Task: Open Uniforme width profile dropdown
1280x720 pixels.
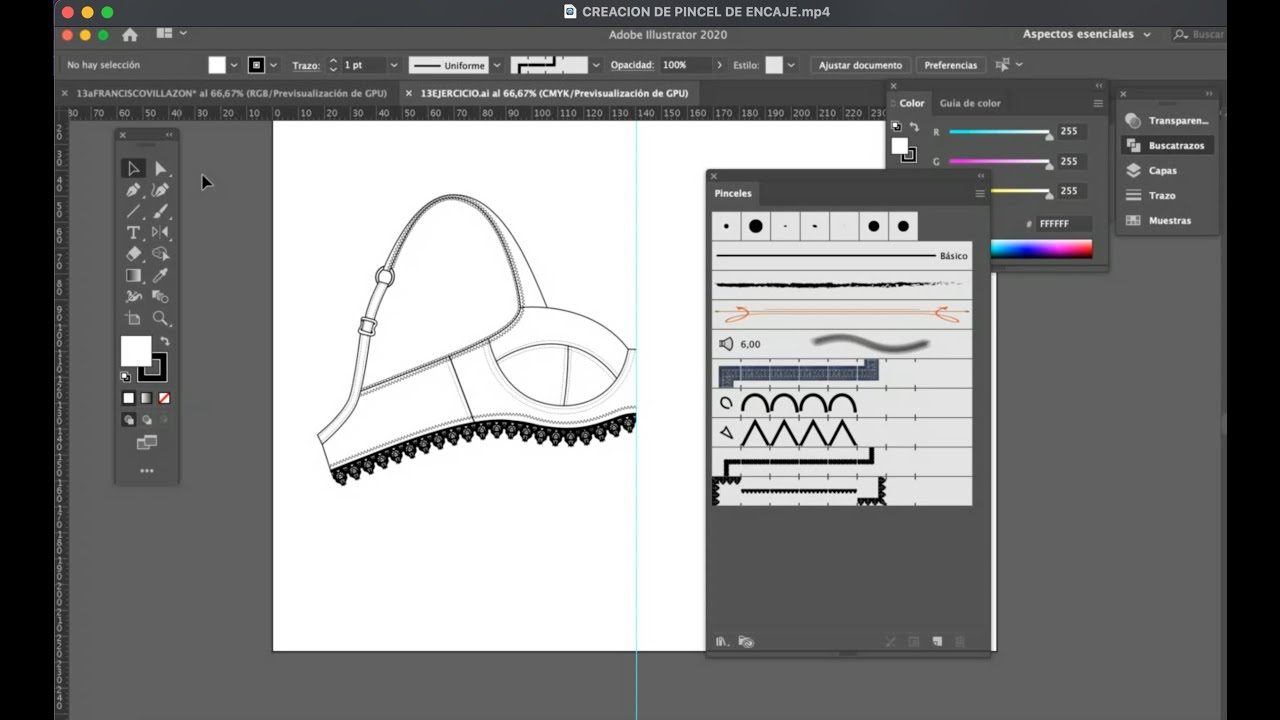Action: pyautogui.click(x=496, y=65)
